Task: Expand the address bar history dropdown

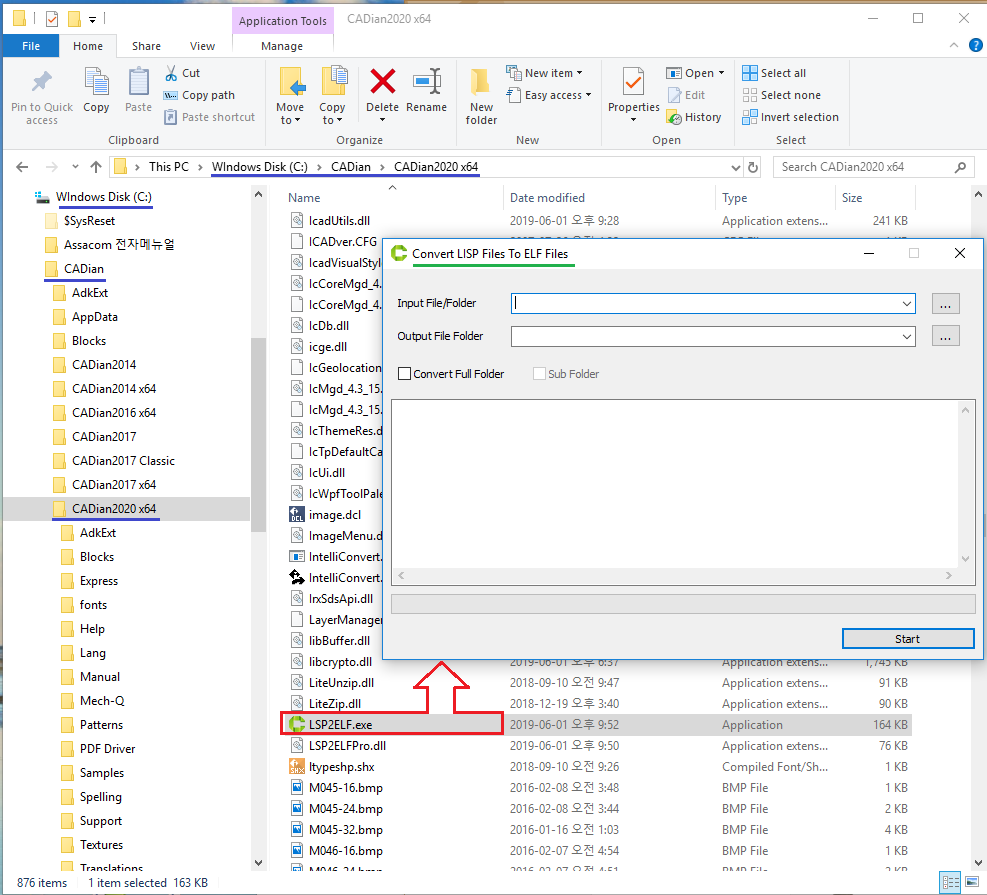Action: tap(735, 167)
